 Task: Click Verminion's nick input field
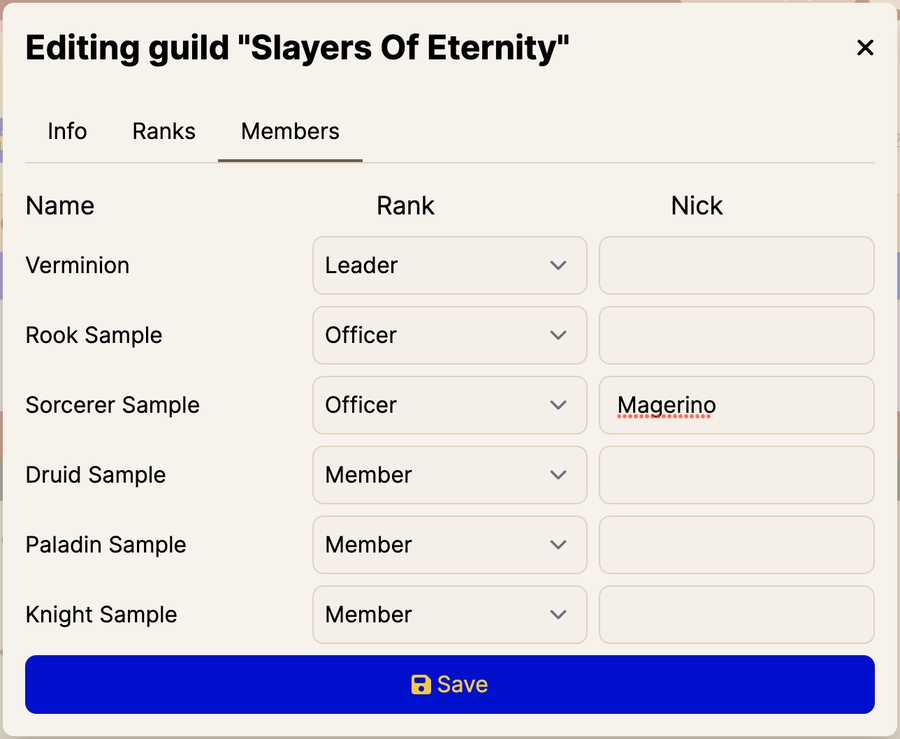click(736, 265)
